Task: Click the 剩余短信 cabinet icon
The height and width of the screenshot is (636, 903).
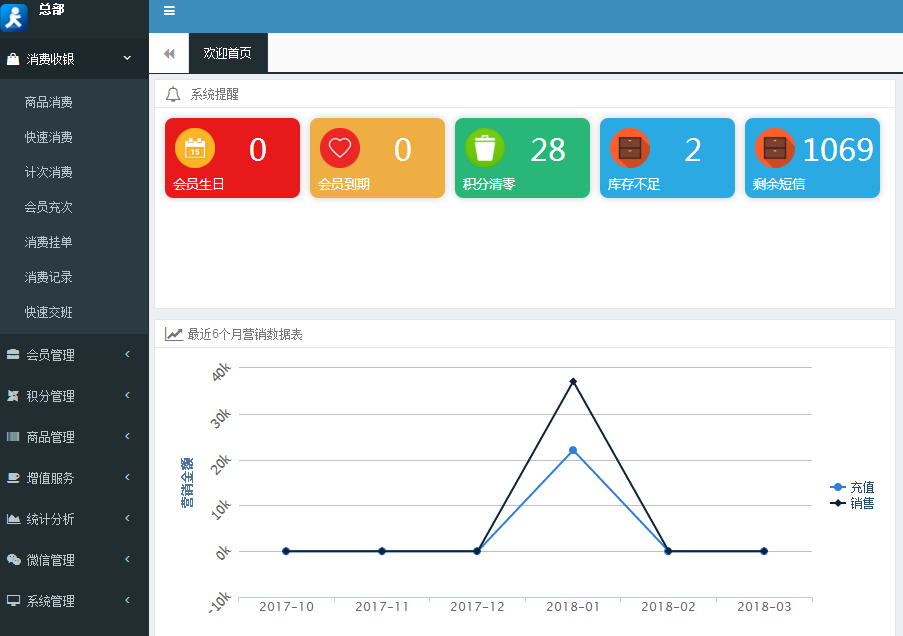Action: (x=775, y=148)
